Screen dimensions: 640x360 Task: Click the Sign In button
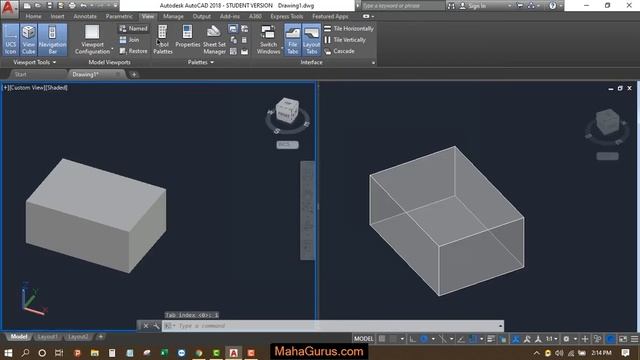473,6
